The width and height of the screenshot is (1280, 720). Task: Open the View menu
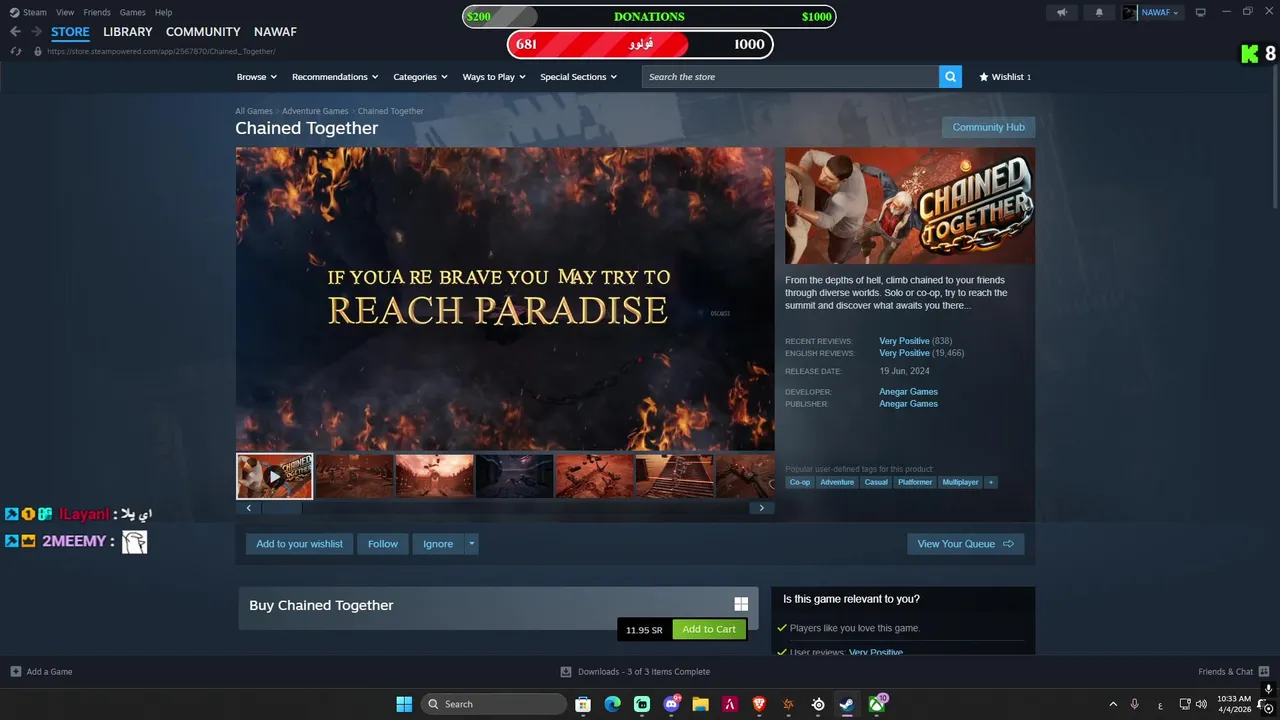coord(65,13)
